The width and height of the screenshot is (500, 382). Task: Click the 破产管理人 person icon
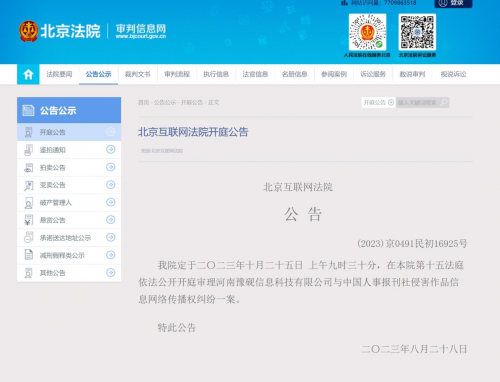[29, 203]
